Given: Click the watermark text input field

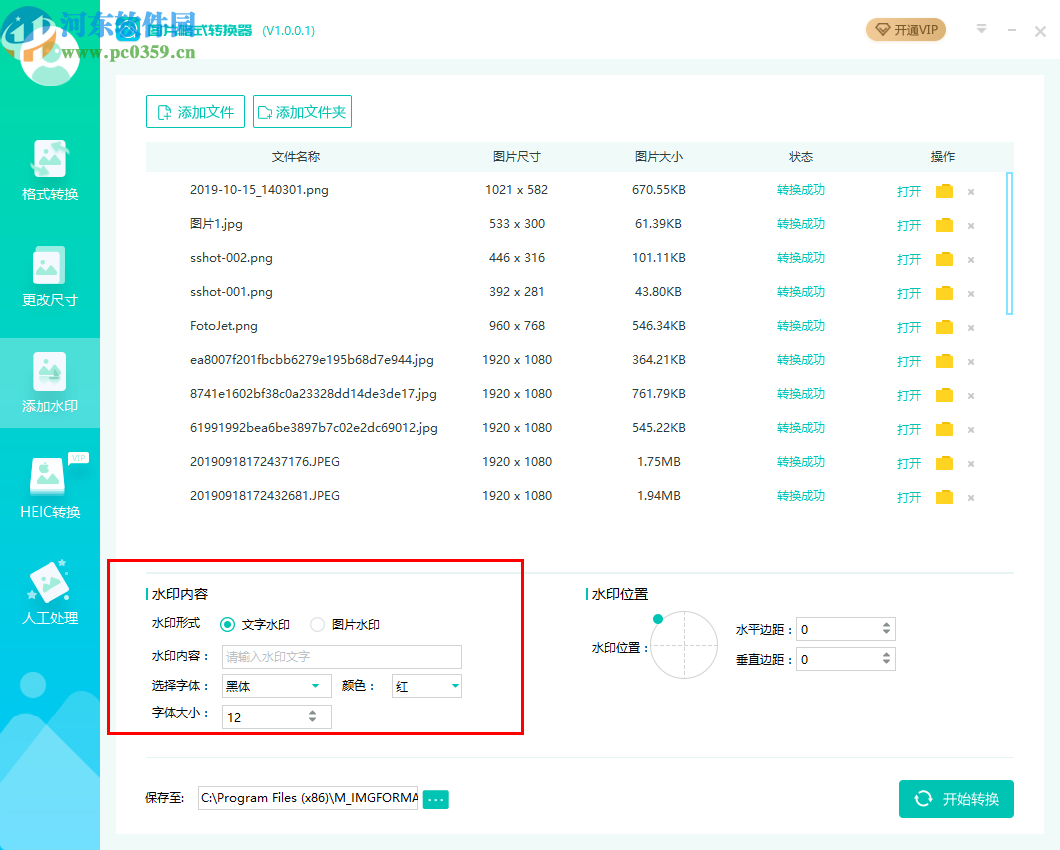Looking at the screenshot, I should click(341, 657).
